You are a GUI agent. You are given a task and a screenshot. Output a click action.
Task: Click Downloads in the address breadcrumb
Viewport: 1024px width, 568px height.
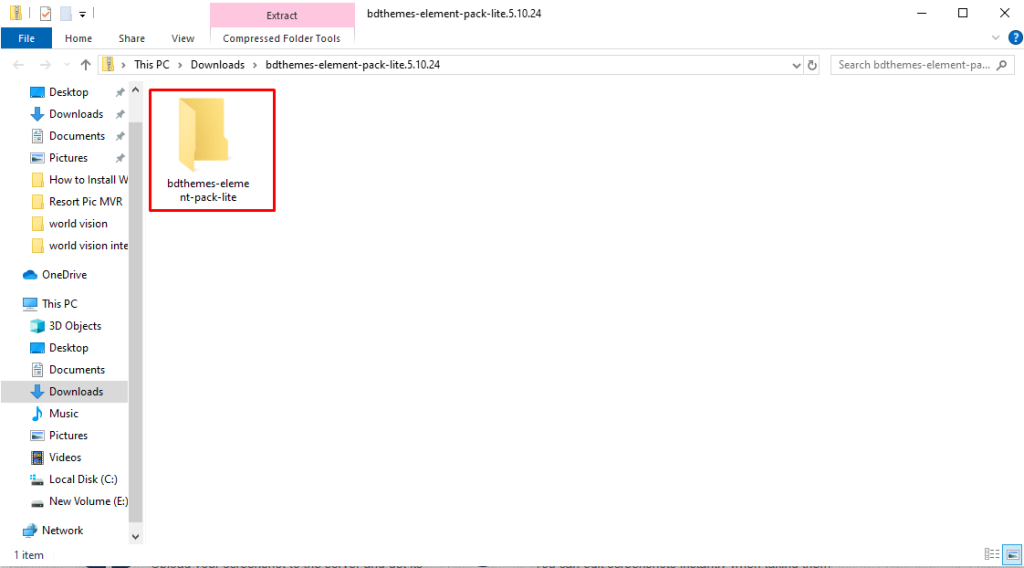coord(217,65)
